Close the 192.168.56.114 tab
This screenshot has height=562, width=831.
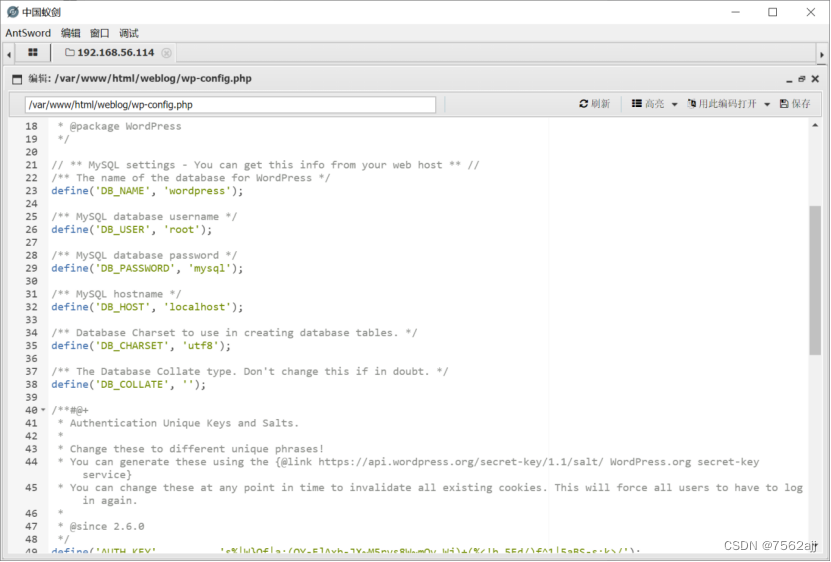coord(166,52)
